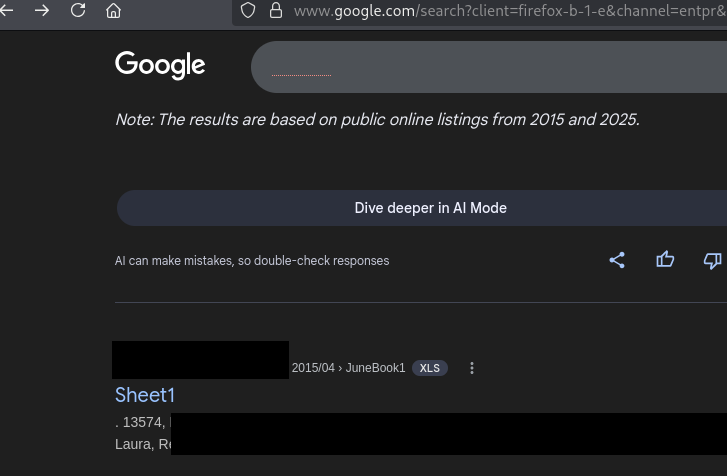Select the 13574 snippet text
727x476 pixels.
(x=143, y=422)
